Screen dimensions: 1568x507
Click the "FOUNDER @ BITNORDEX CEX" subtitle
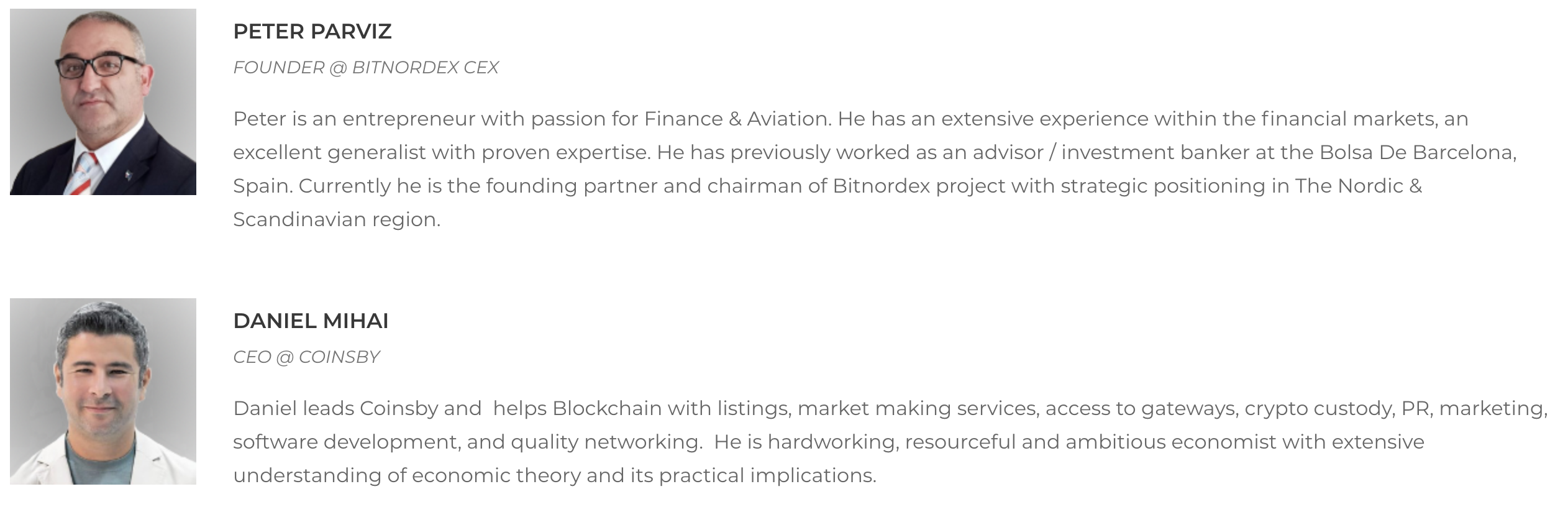click(366, 68)
